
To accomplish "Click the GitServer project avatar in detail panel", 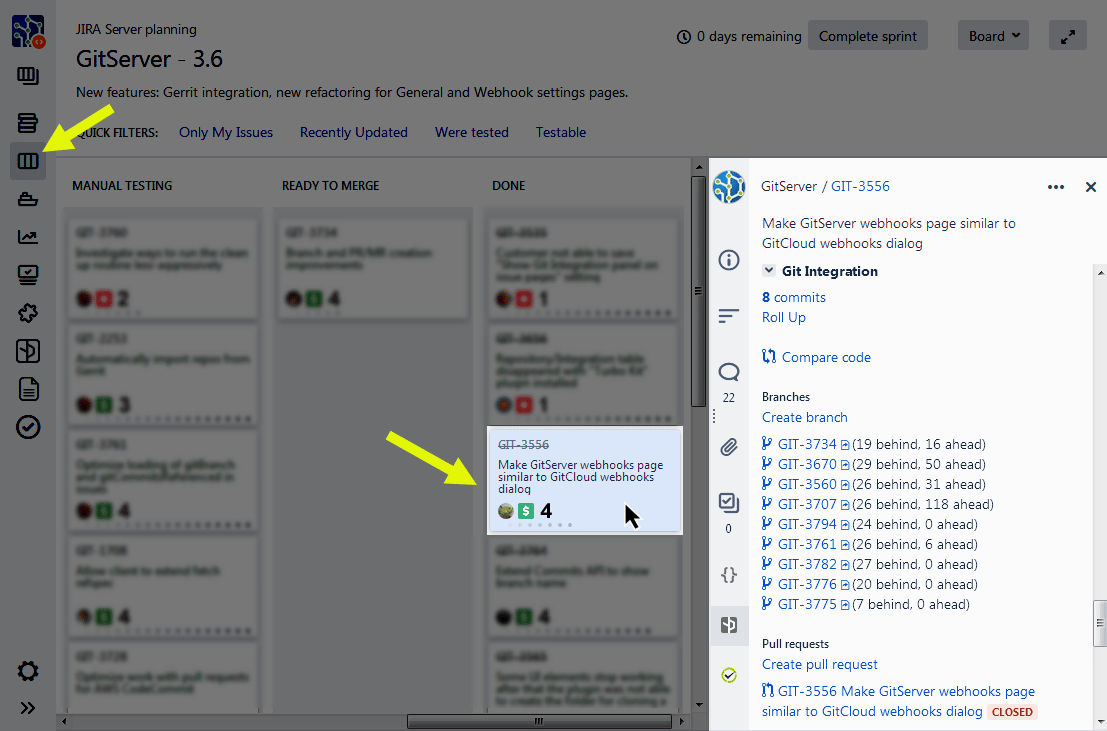I will click(729, 187).
